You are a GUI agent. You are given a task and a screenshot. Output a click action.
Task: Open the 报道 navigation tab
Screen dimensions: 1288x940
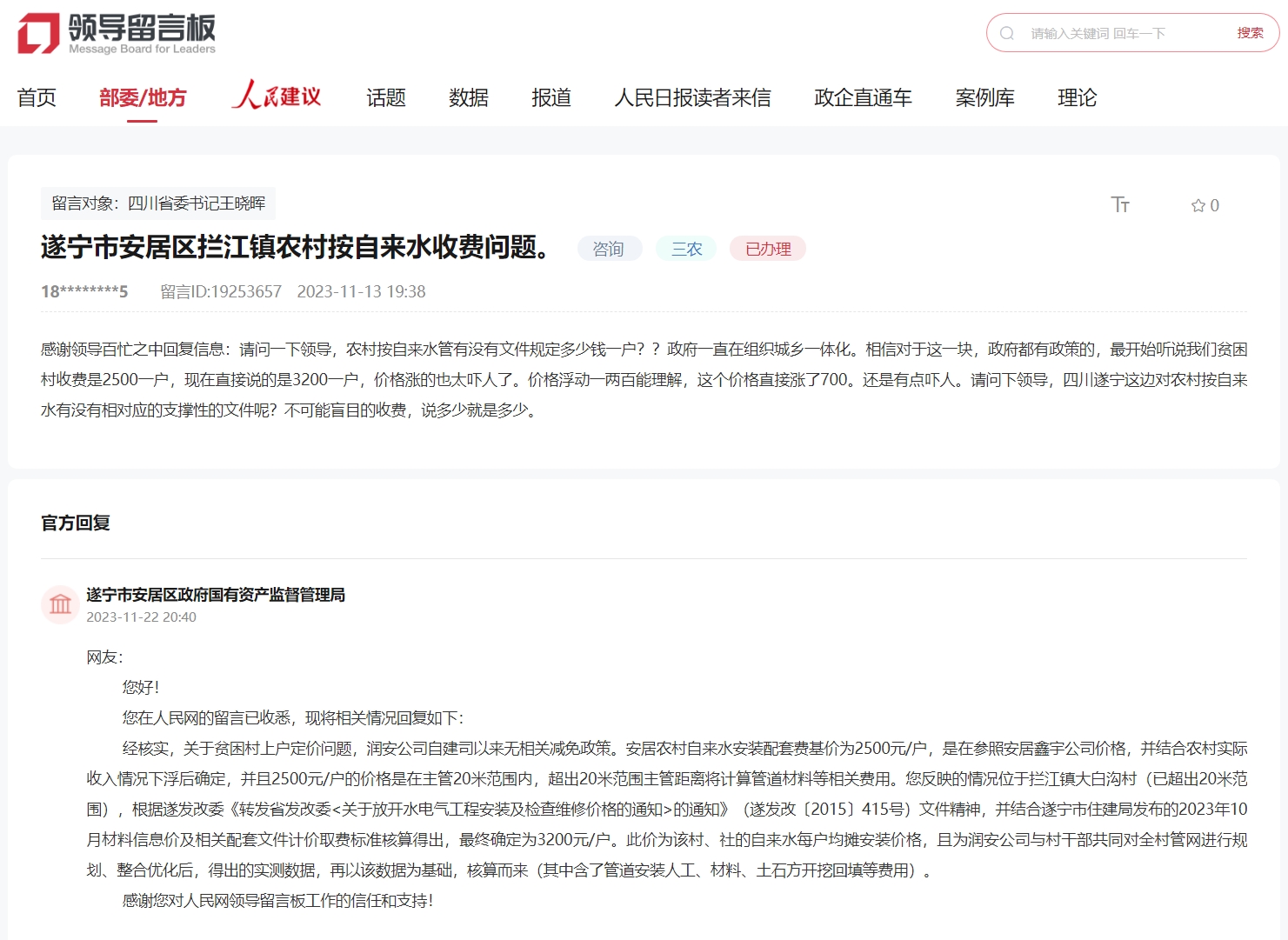tap(551, 97)
